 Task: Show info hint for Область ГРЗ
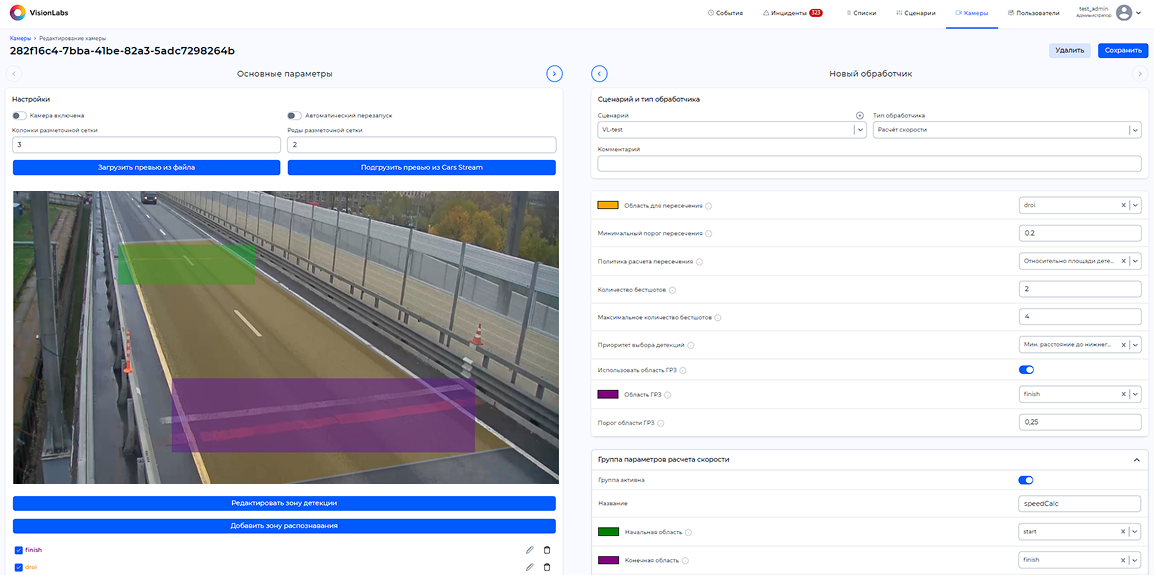pos(668,395)
